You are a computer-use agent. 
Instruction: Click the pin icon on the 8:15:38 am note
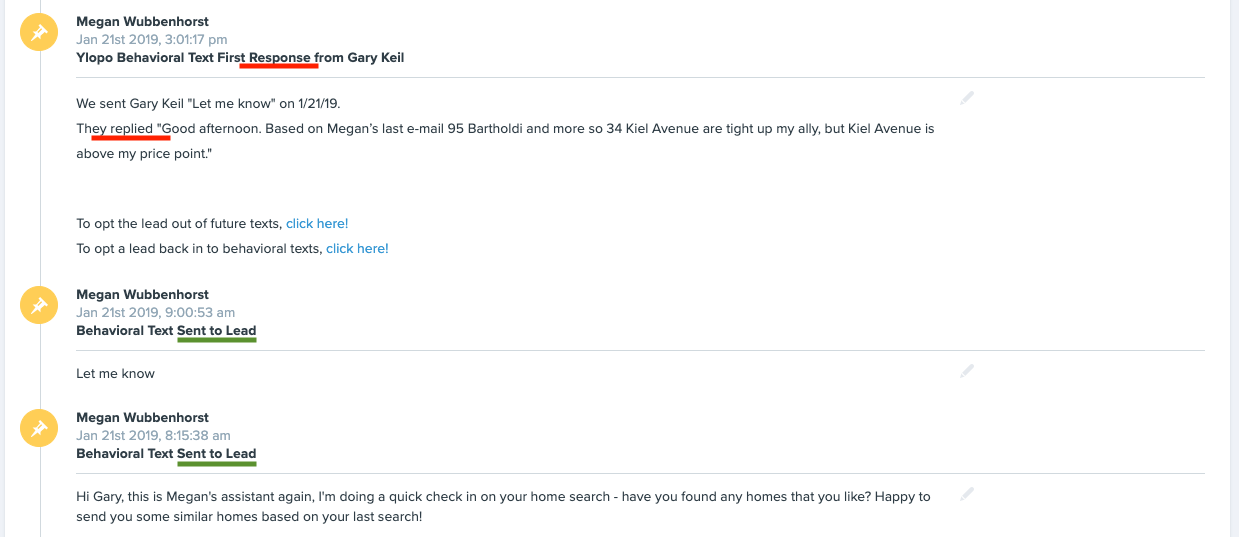coord(38,429)
